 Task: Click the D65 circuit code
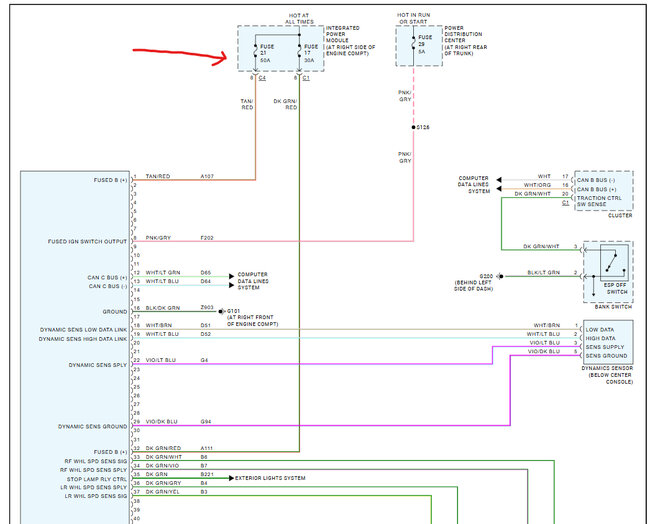pos(206,272)
